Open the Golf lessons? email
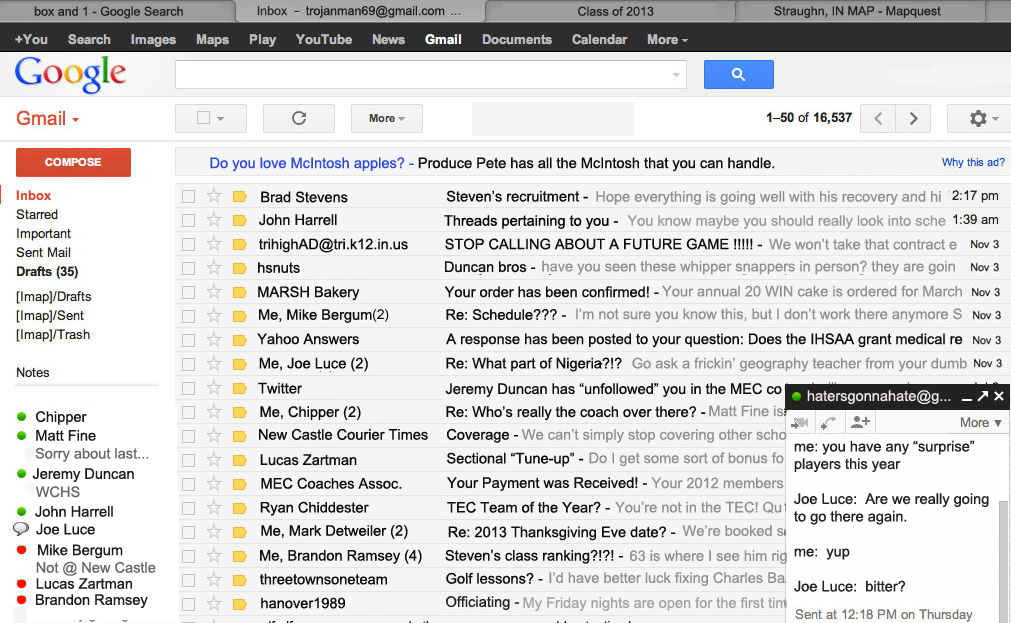The image size is (1011, 623). [489, 579]
